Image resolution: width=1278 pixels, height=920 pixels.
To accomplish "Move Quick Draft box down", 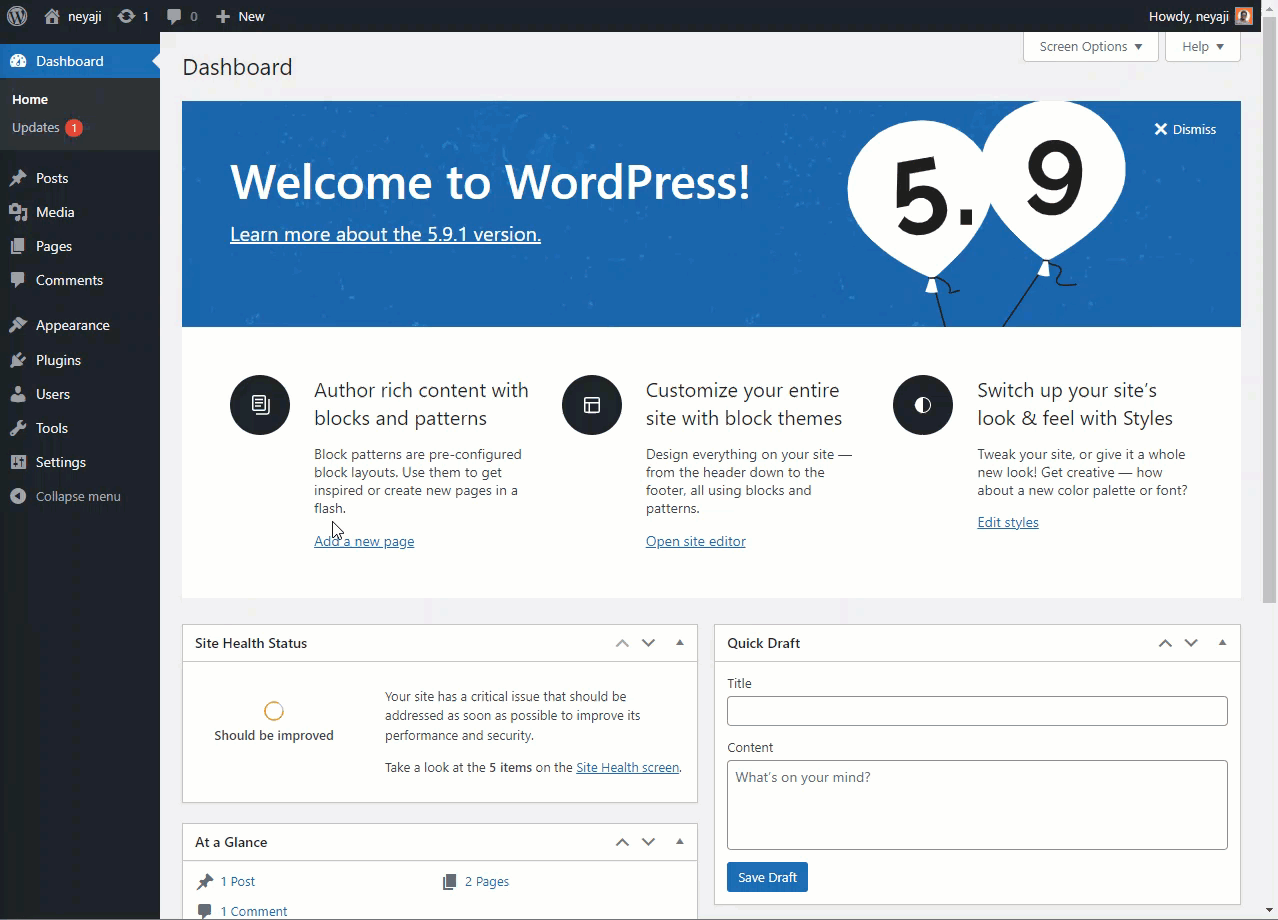I will [1191, 643].
